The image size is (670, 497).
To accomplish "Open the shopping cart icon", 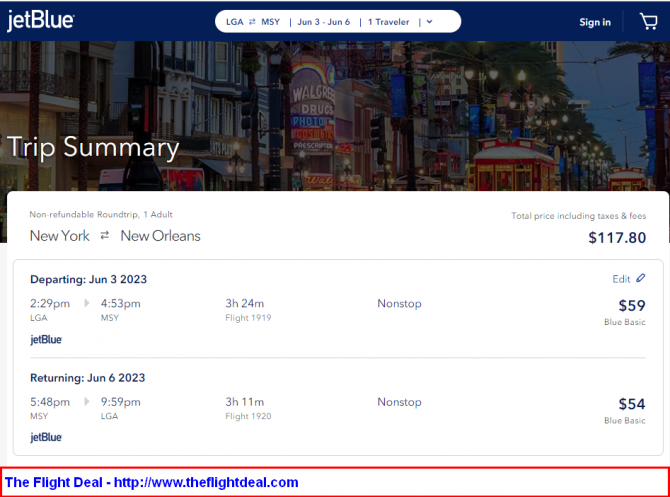I will pyautogui.click(x=648, y=21).
